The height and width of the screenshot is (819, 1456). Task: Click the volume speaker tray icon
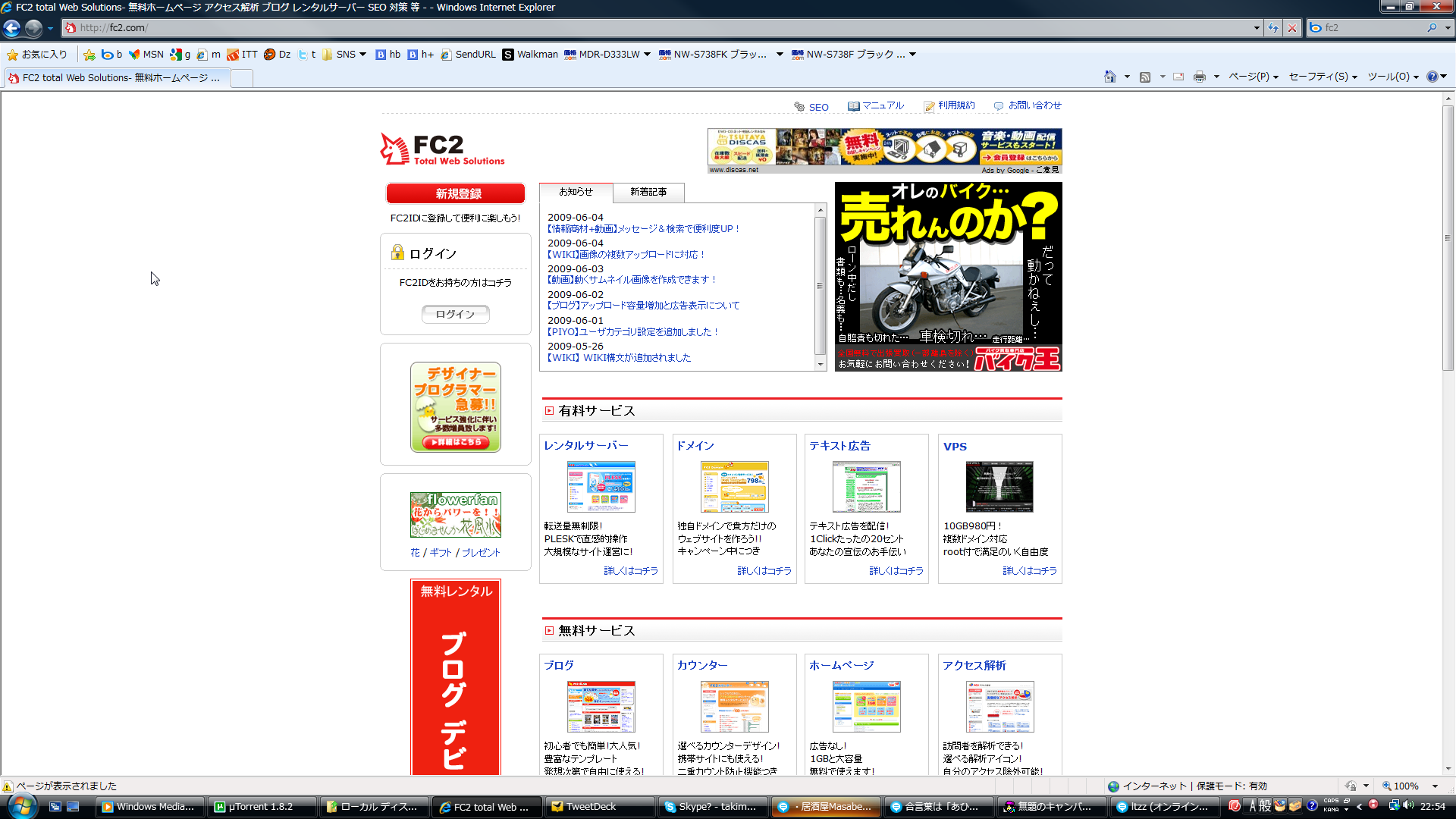(1409, 806)
